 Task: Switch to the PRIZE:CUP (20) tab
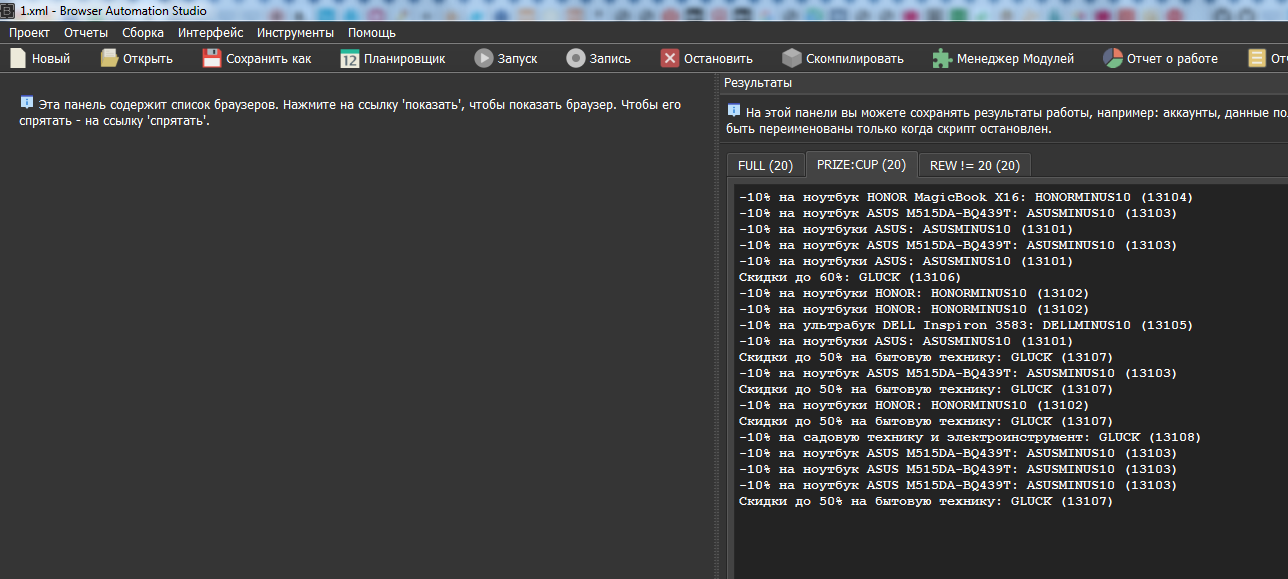(861, 164)
